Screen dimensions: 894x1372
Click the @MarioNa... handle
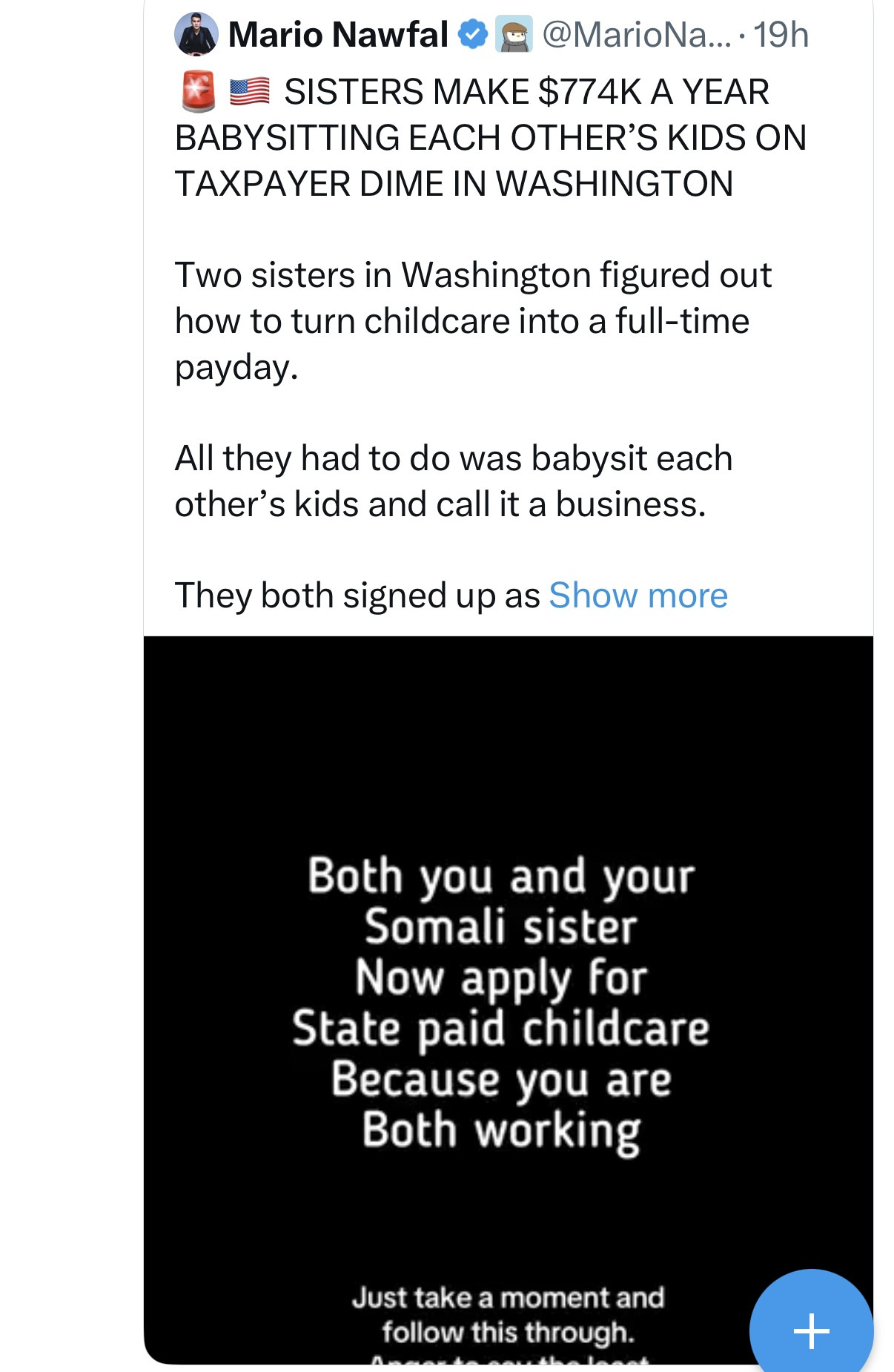click(x=636, y=34)
